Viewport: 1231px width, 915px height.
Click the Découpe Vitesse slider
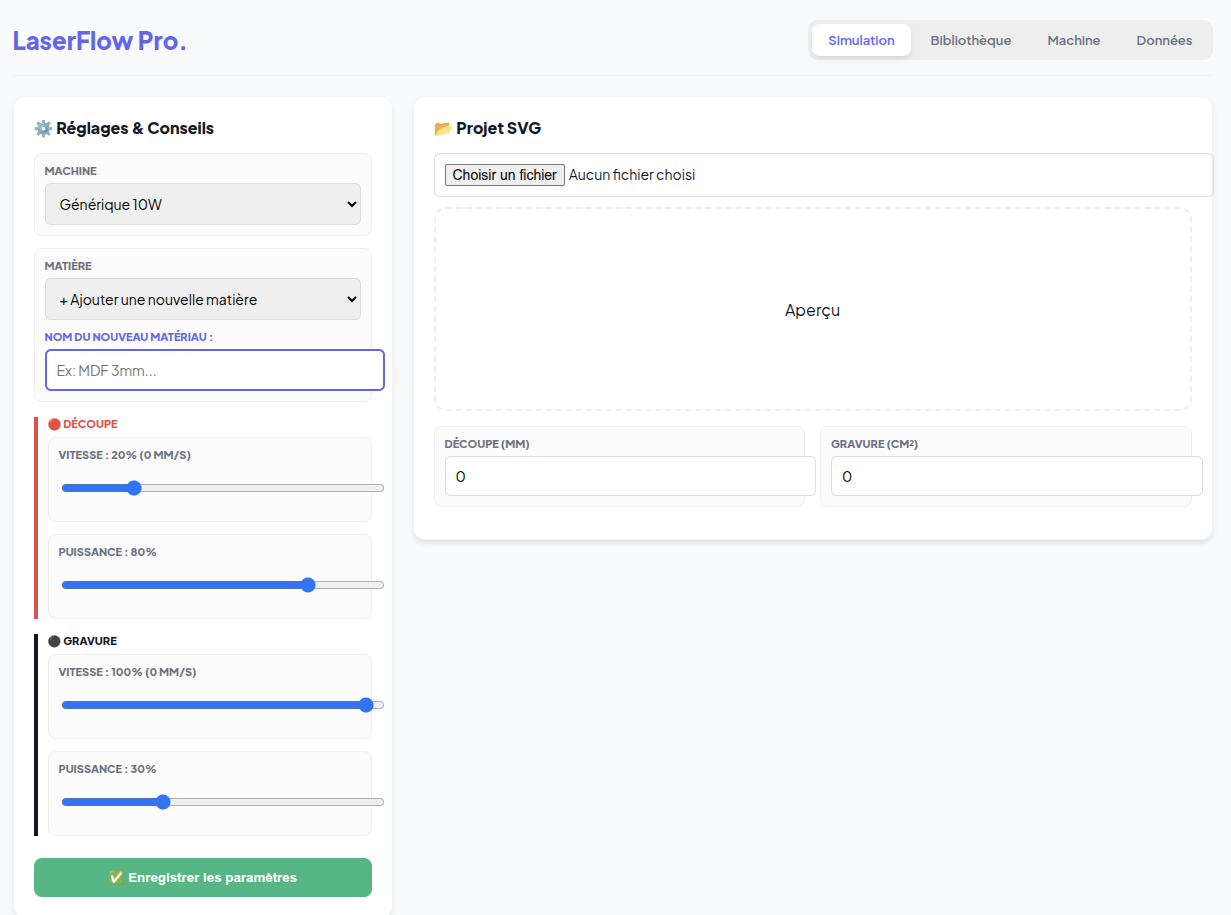click(x=222, y=488)
